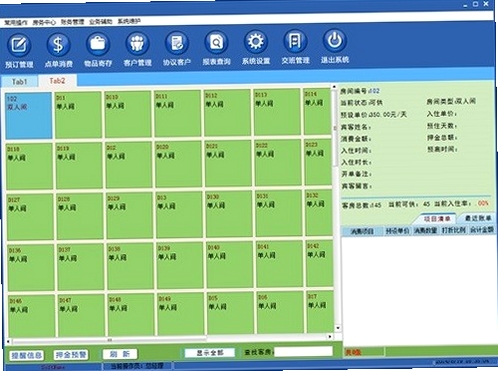The height and width of the screenshot is (371, 498).
Task: Select room 0137 tile
Action: point(80,267)
